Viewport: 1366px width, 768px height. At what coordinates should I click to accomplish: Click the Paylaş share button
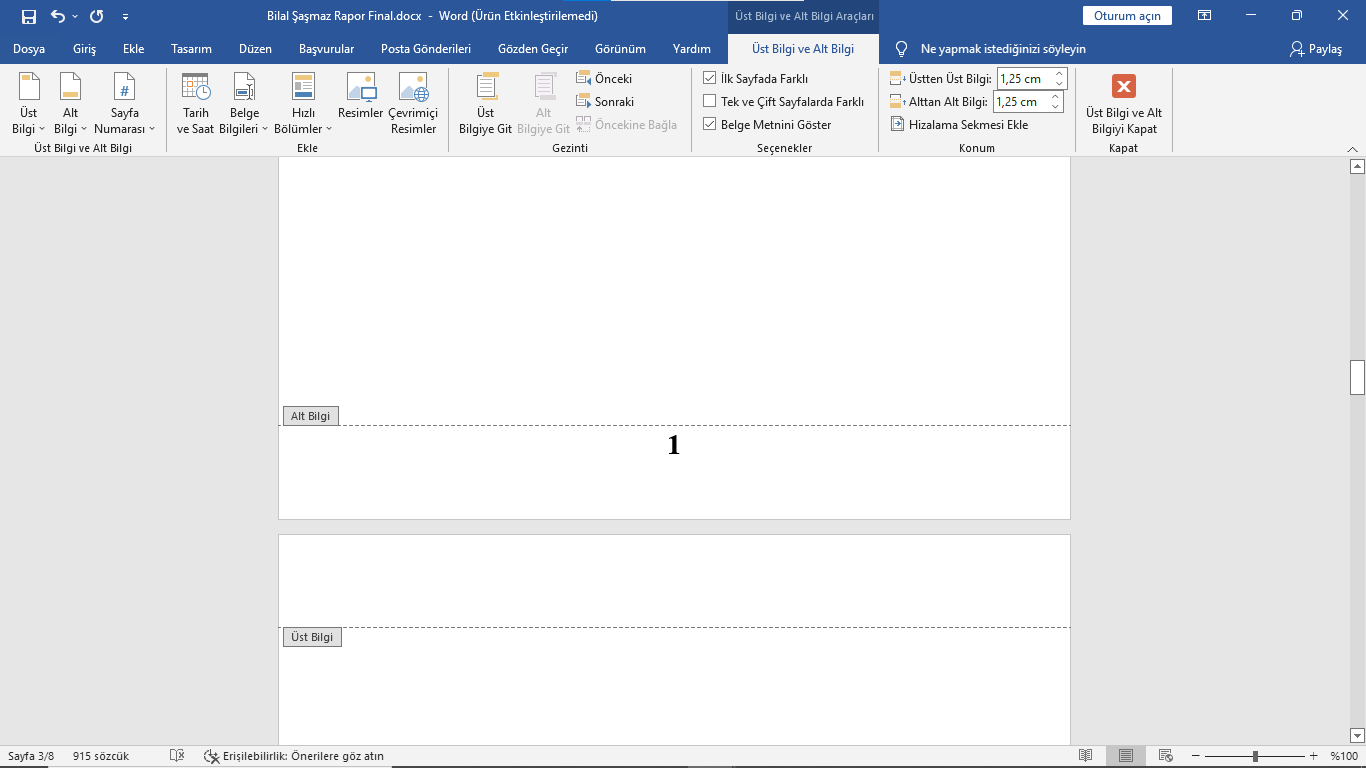(x=1316, y=49)
